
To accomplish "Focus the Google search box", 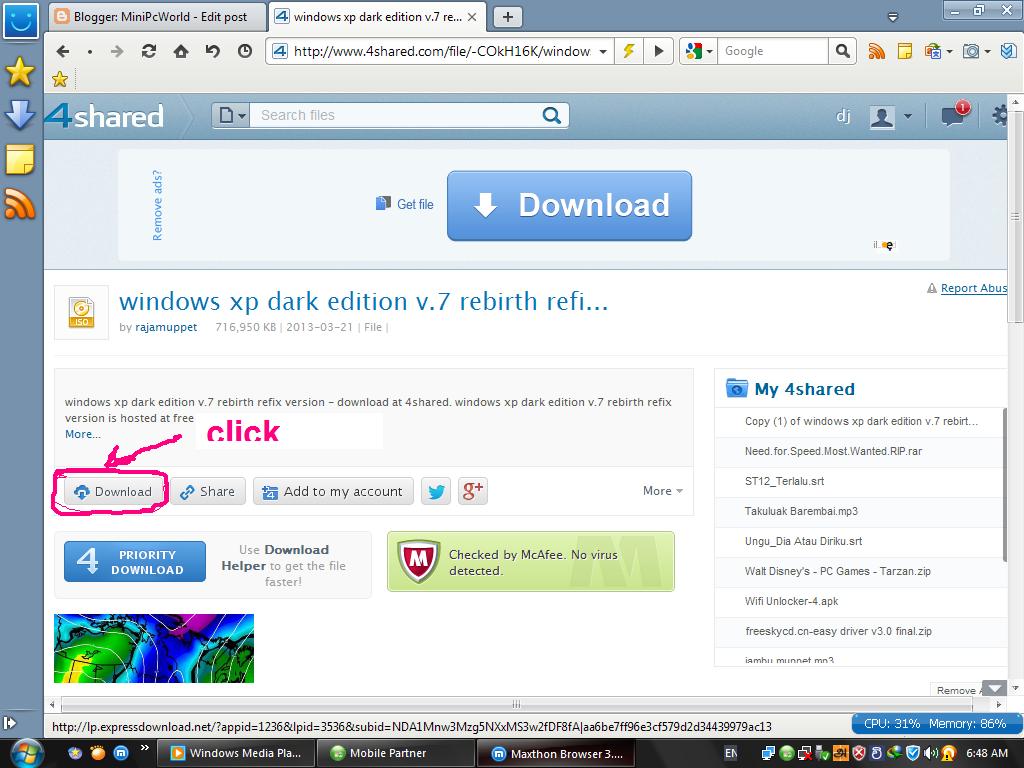I will click(773, 51).
